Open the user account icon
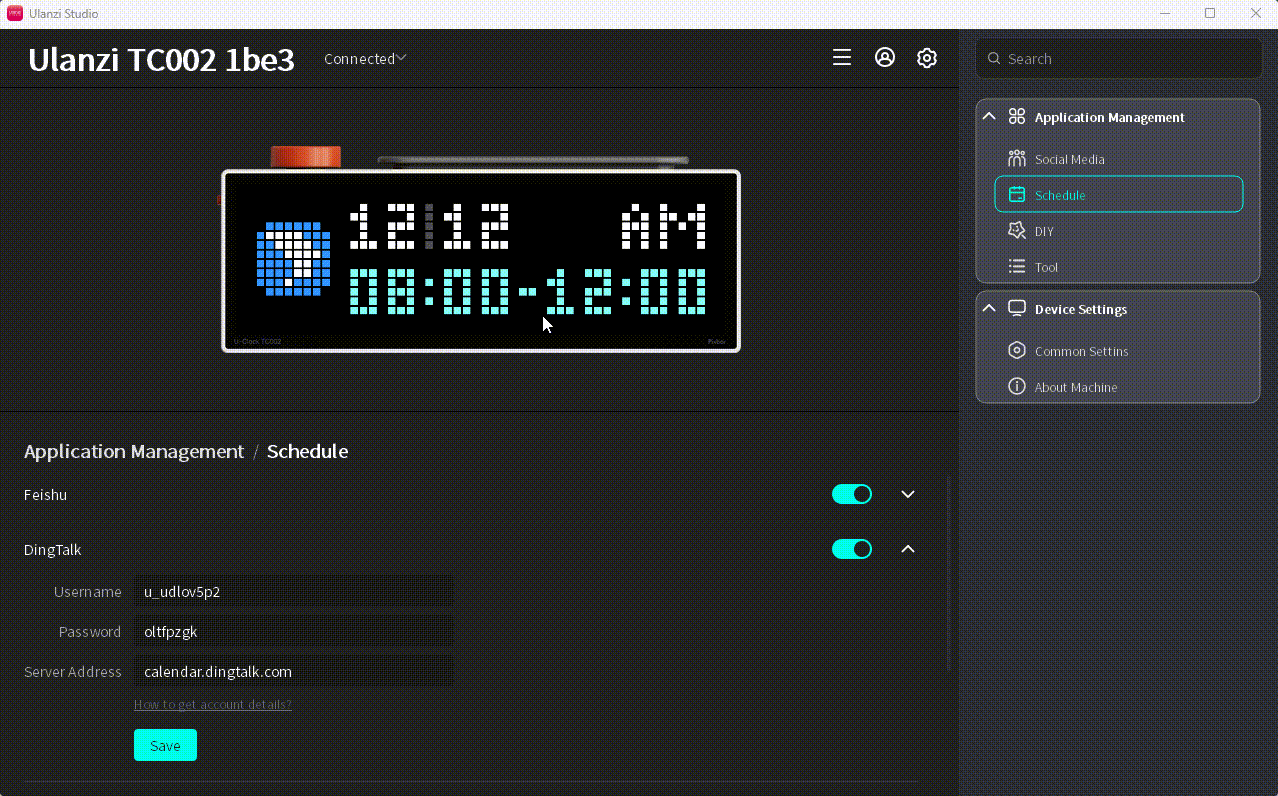Image resolution: width=1278 pixels, height=796 pixels. pos(885,58)
